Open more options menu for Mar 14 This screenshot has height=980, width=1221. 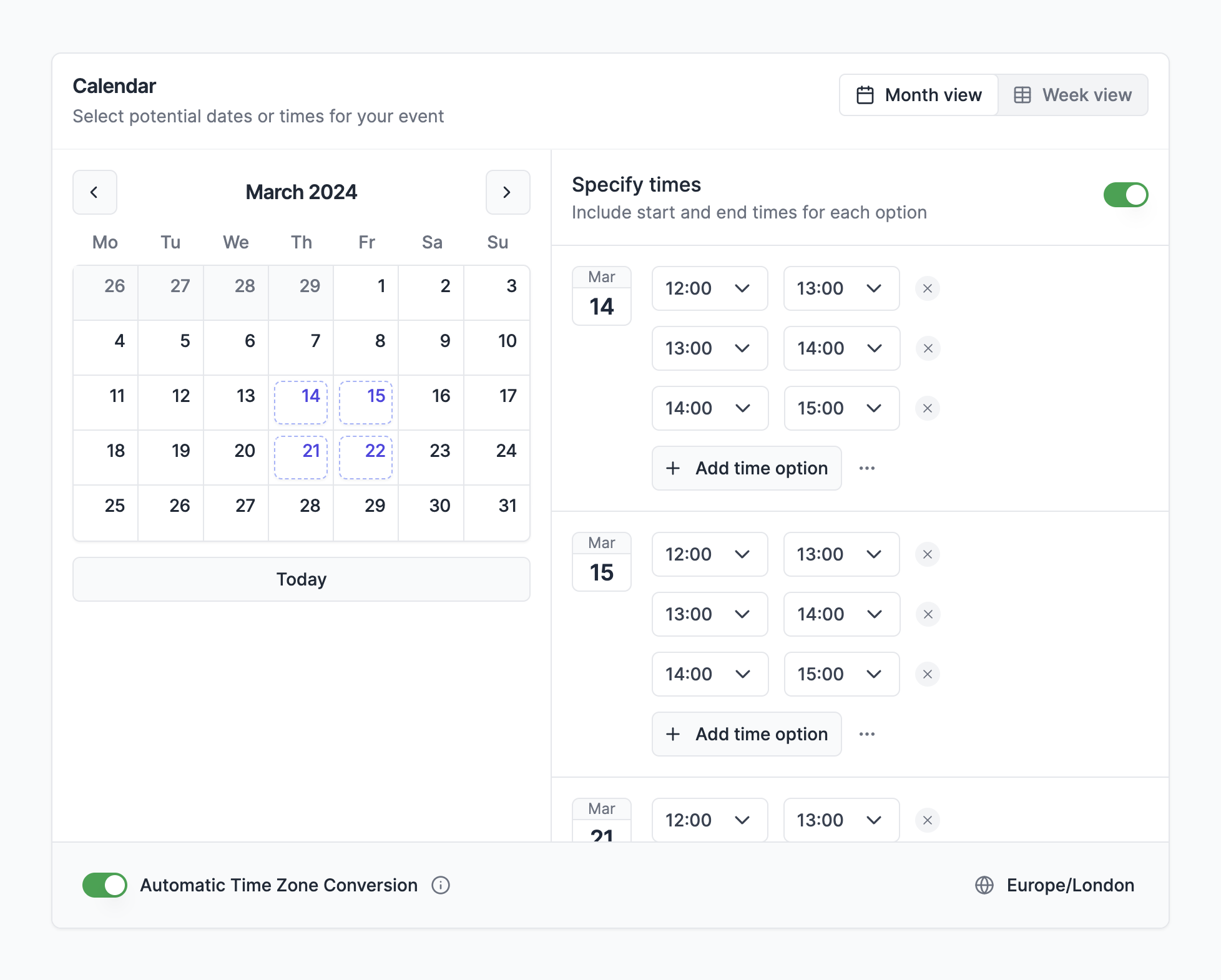pyautogui.click(x=866, y=468)
